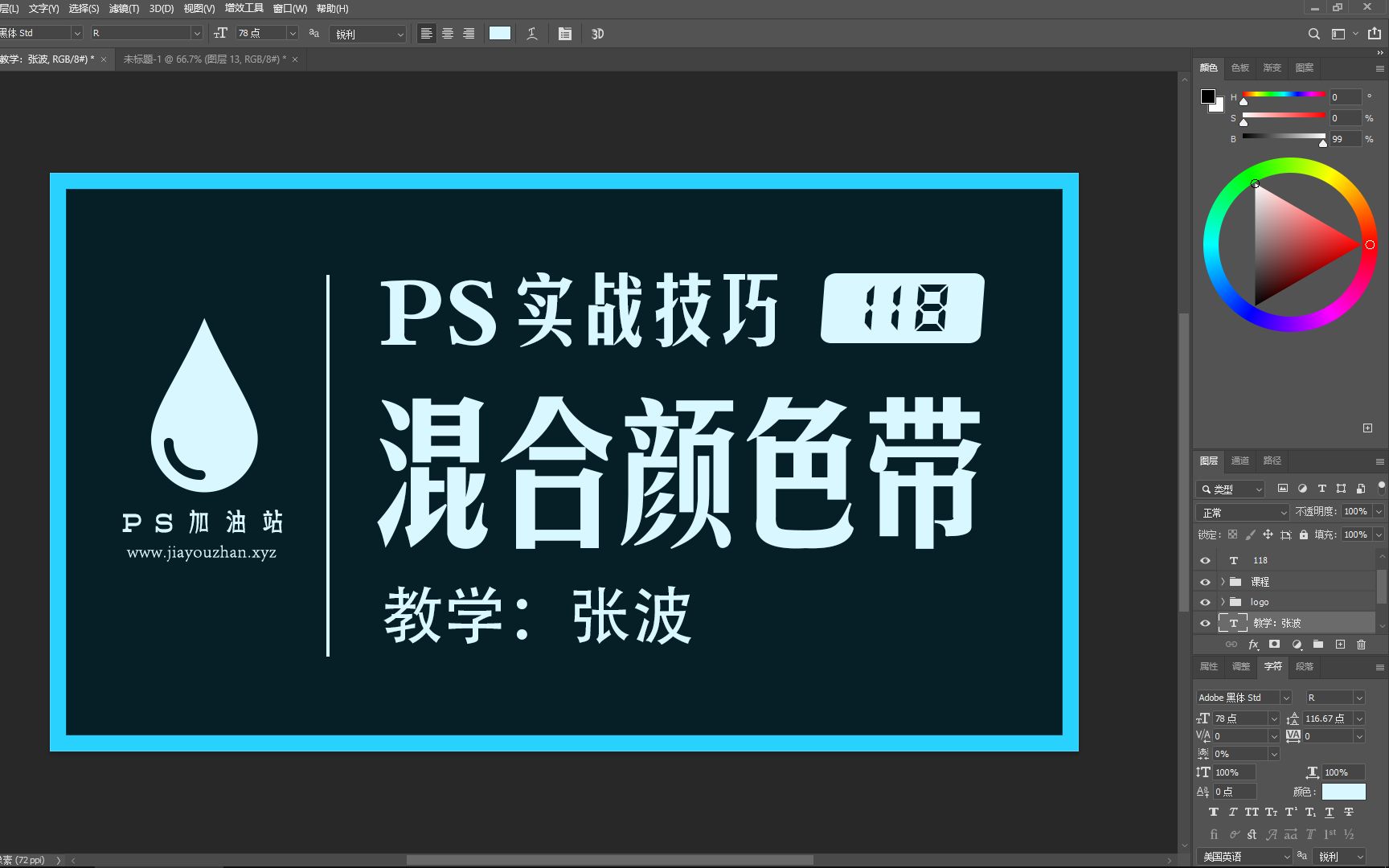
Task: Click the share export icon
Action: [x=1375, y=34]
